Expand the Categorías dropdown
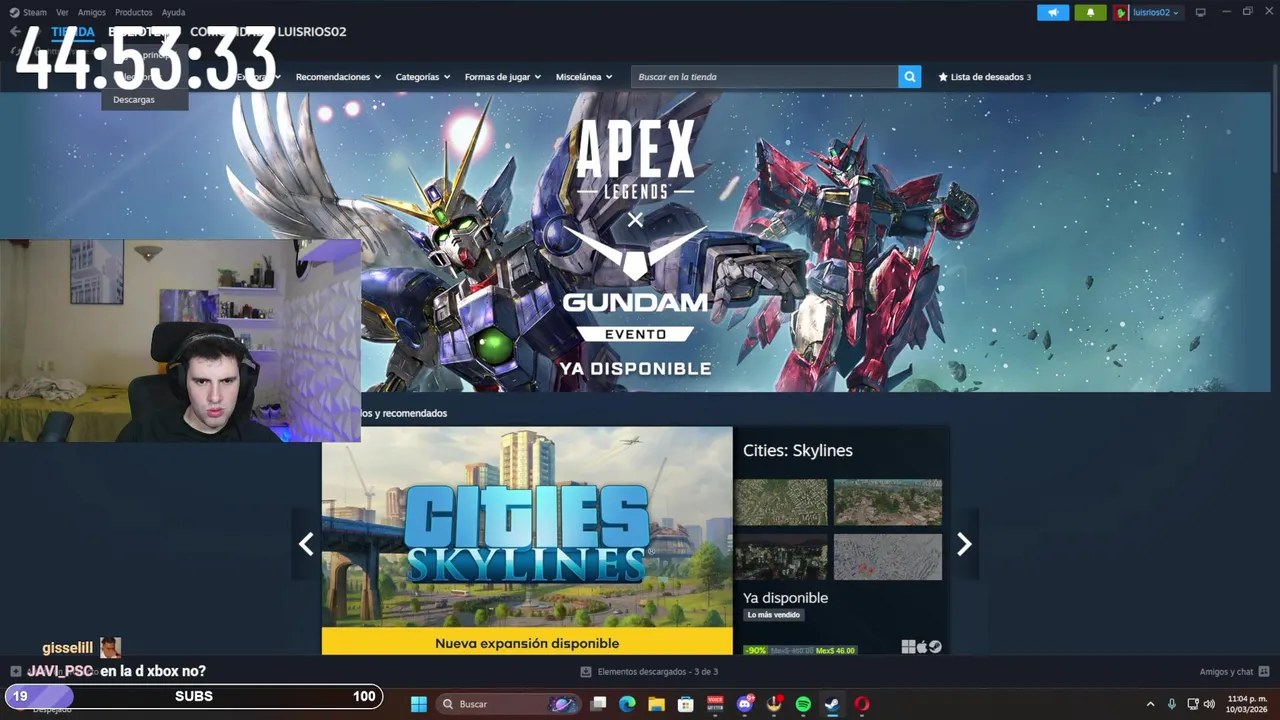The width and height of the screenshot is (1280, 720). point(422,77)
